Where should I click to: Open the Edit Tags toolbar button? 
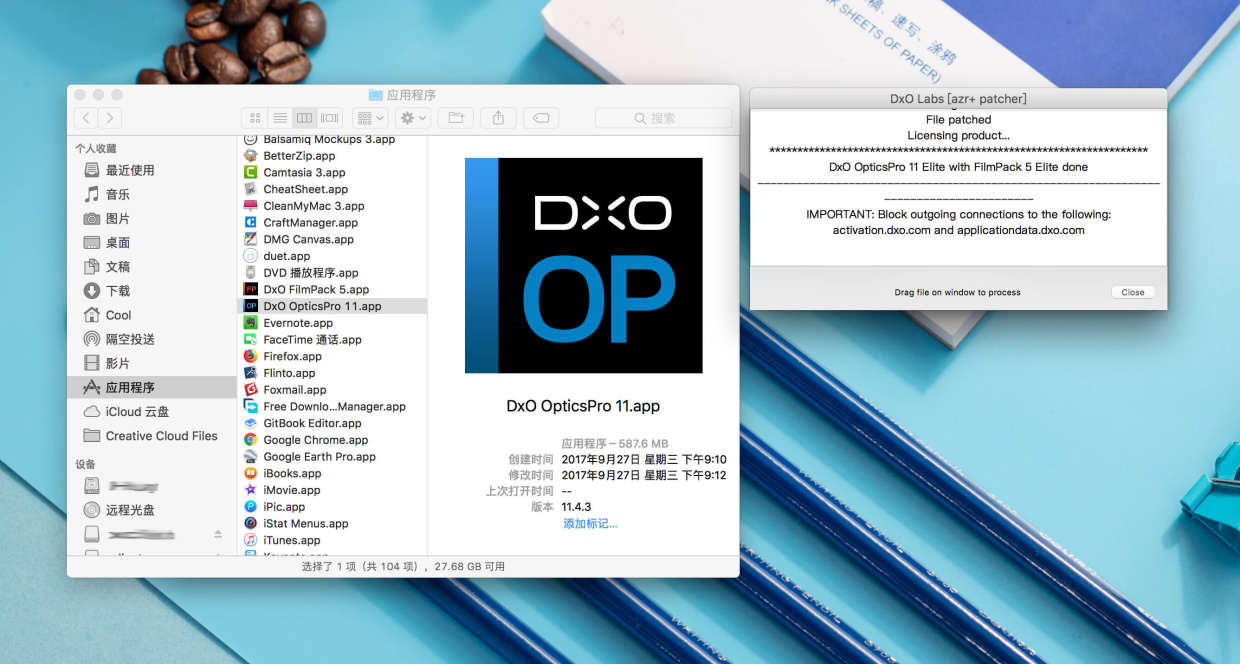pos(541,118)
